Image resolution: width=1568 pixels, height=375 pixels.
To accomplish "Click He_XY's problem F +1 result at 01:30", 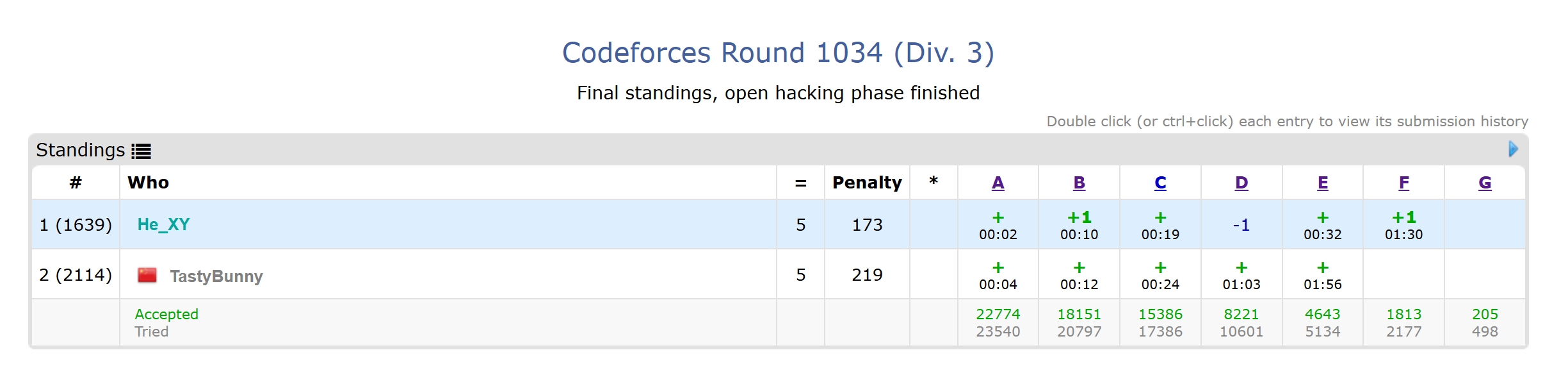I will [1403, 225].
